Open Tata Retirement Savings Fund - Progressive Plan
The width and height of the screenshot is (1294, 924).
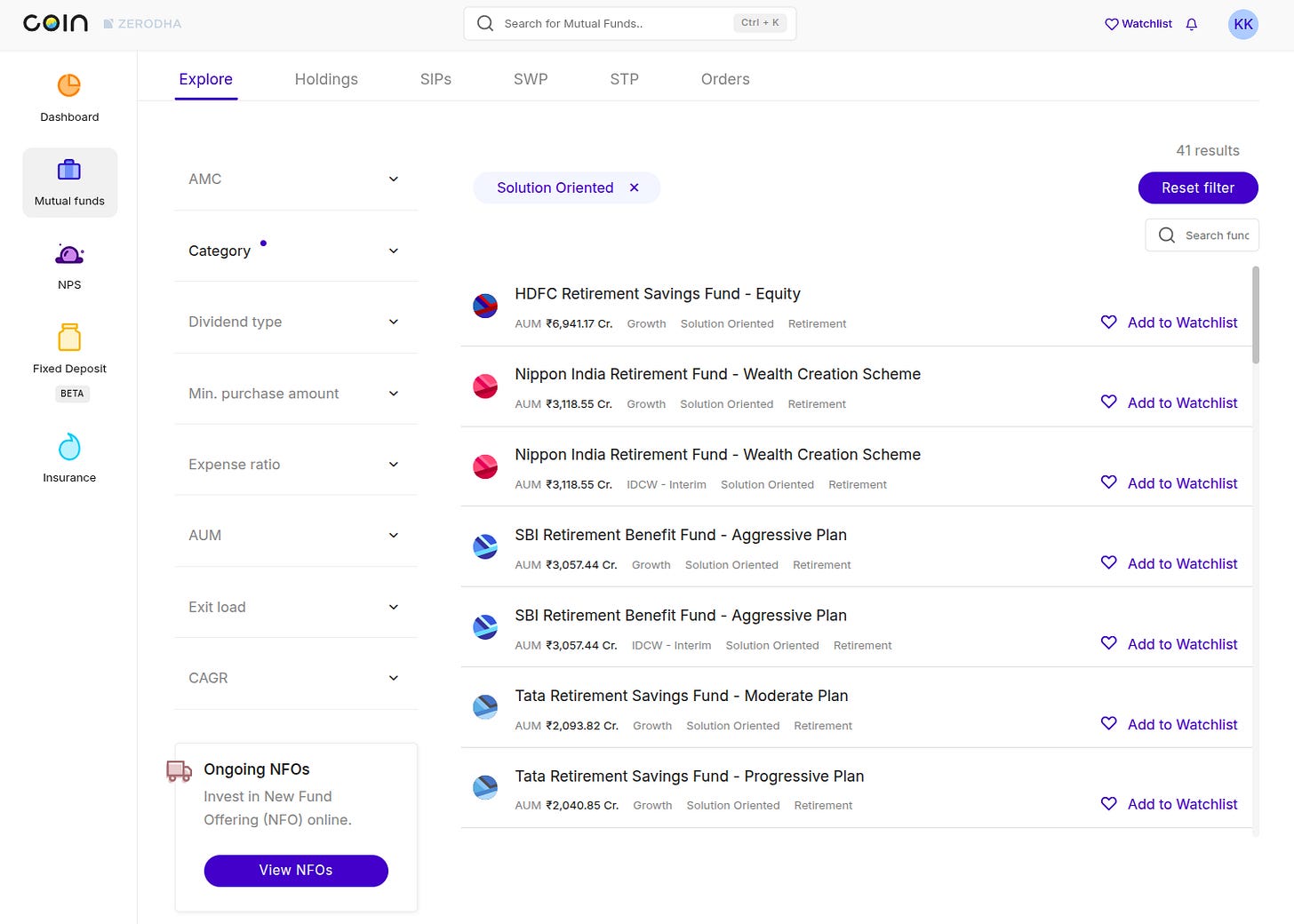tap(690, 777)
